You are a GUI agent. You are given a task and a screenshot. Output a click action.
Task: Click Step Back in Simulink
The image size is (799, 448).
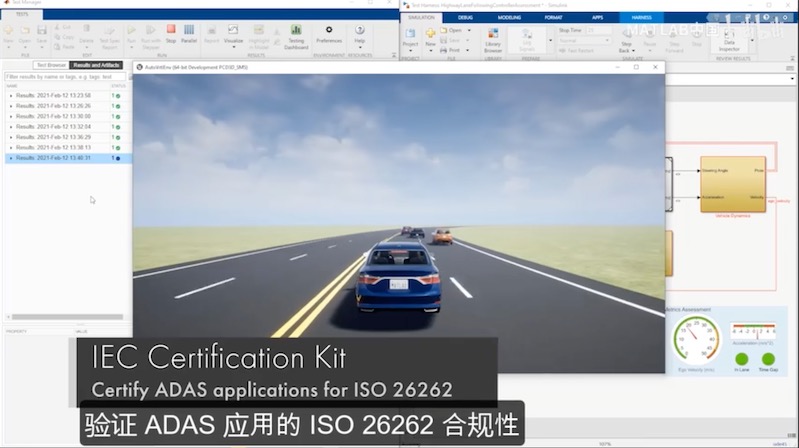tap(626, 41)
